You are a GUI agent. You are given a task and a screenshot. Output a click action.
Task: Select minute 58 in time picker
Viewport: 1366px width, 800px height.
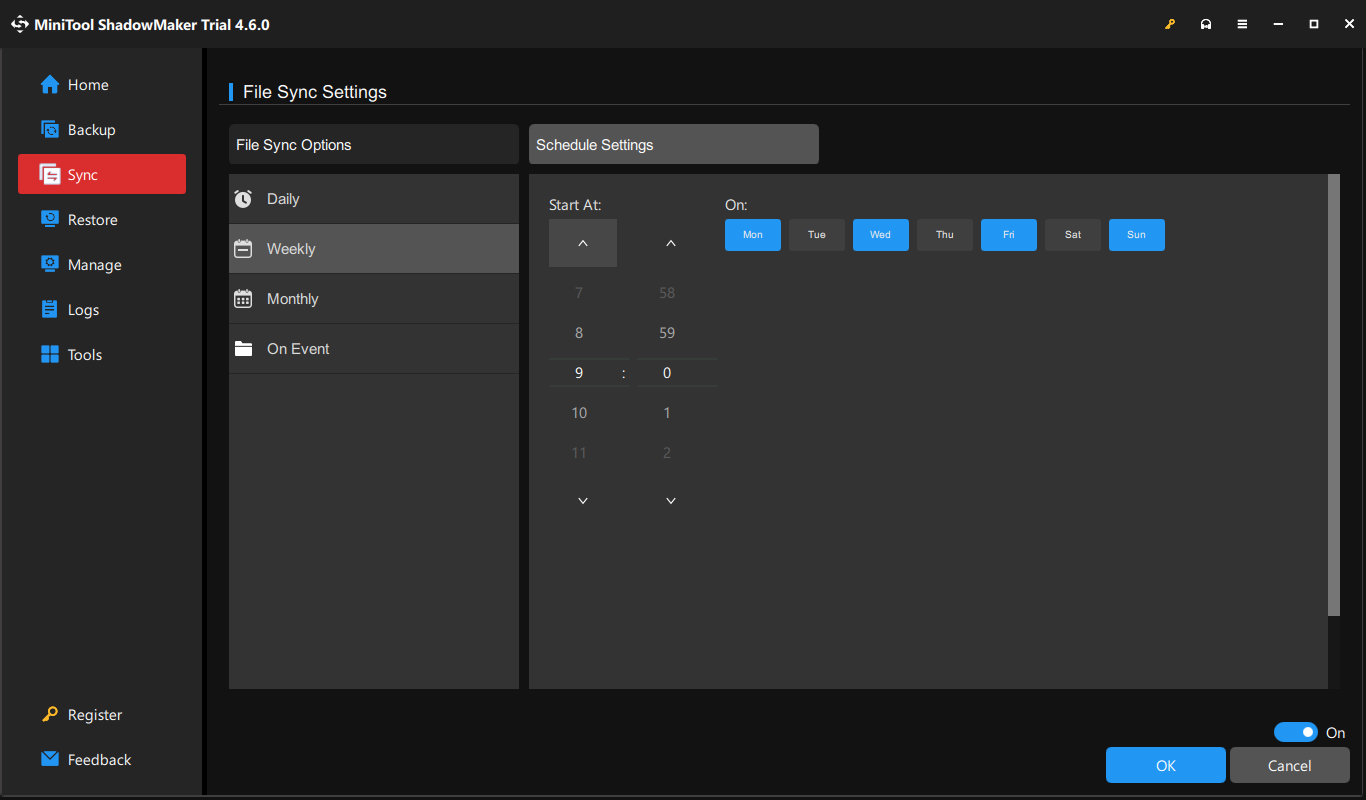point(667,293)
